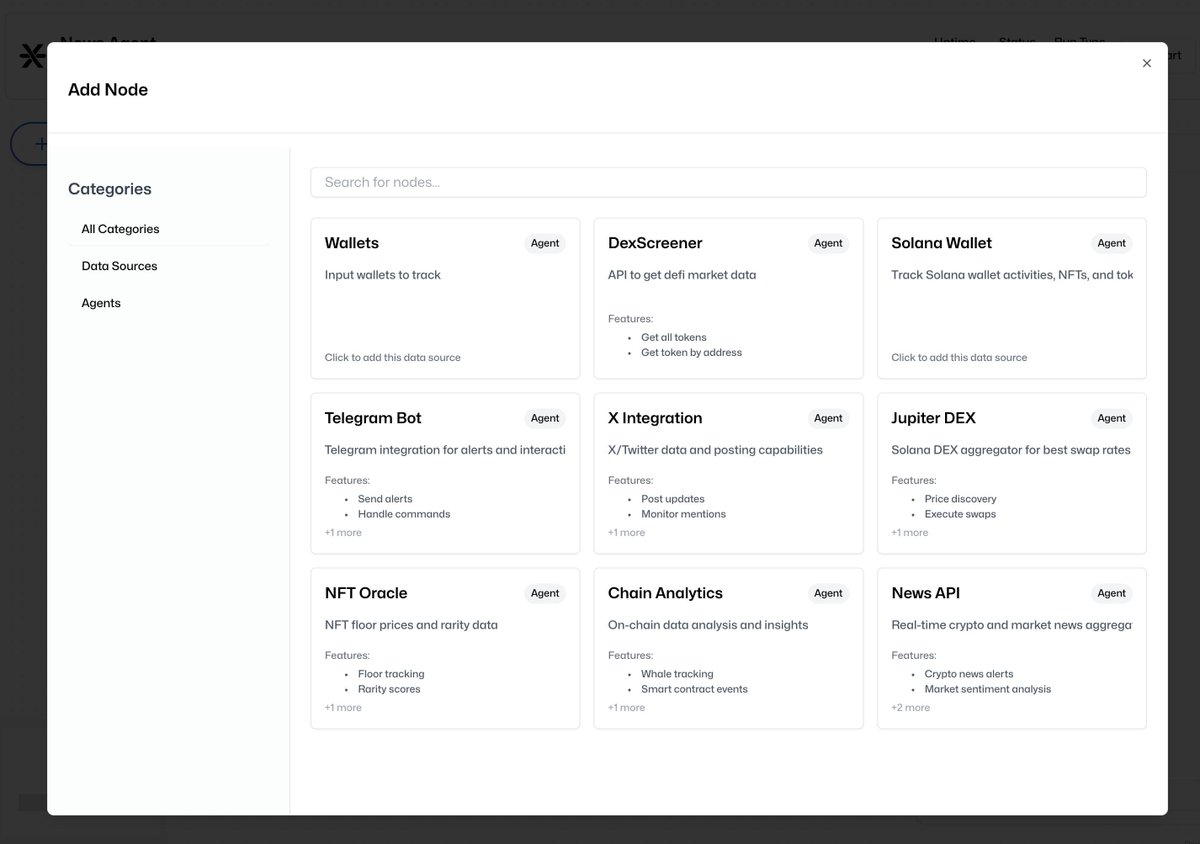Click Agent badge on X Integration card
Viewport: 1200px width, 844px height.
[828, 418]
